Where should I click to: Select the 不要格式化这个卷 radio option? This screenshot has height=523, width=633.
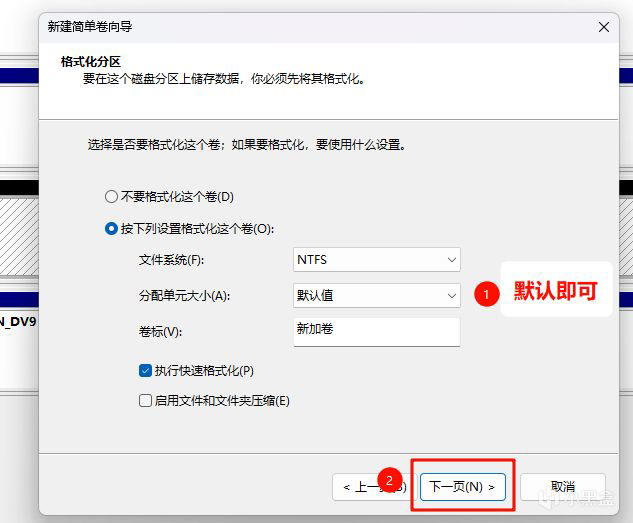click(111, 197)
